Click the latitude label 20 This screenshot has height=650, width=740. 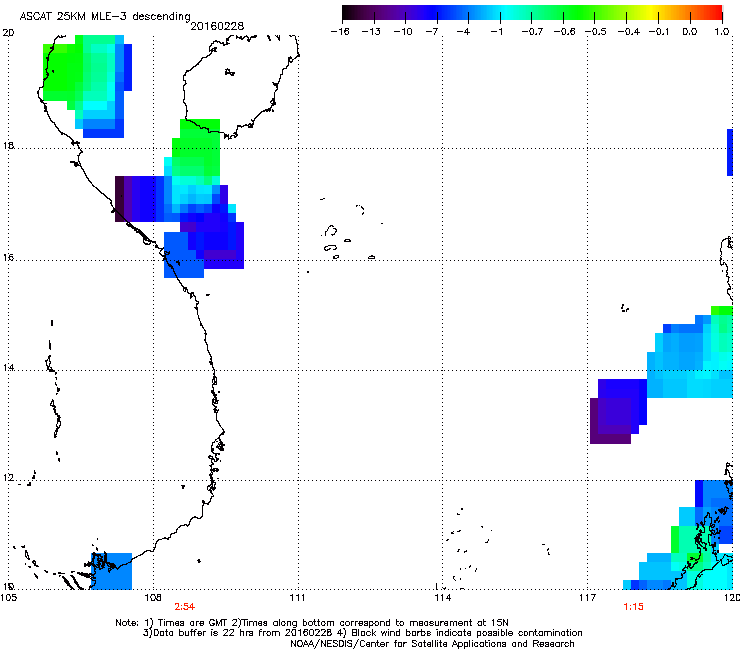click(8, 33)
